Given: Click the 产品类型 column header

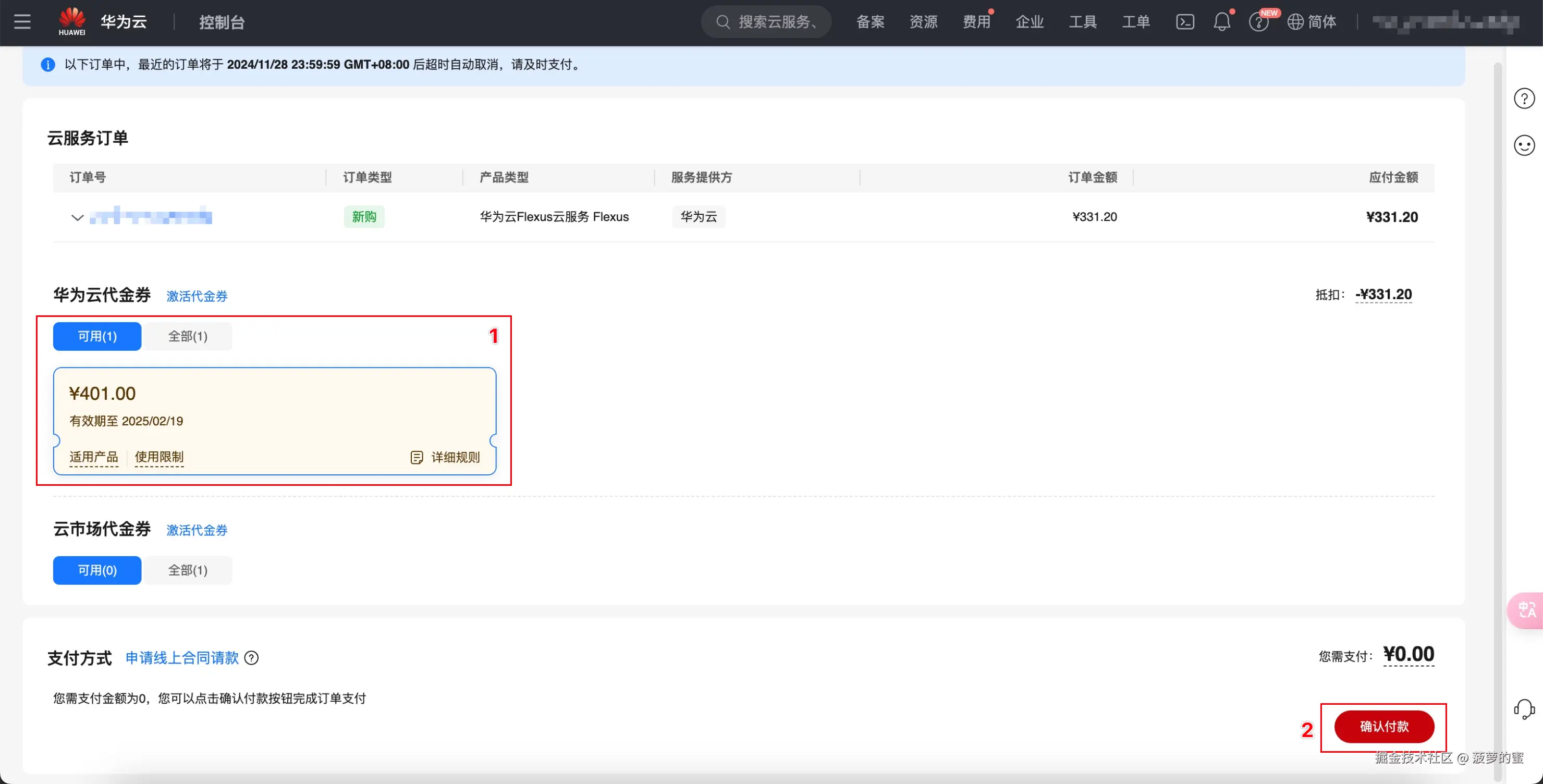Looking at the screenshot, I should [x=504, y=178].
